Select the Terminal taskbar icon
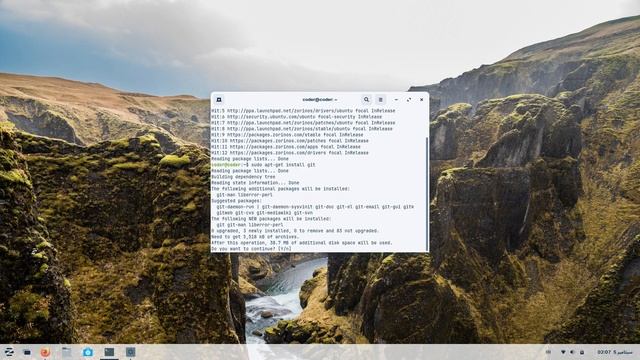 tap(109, 352)
